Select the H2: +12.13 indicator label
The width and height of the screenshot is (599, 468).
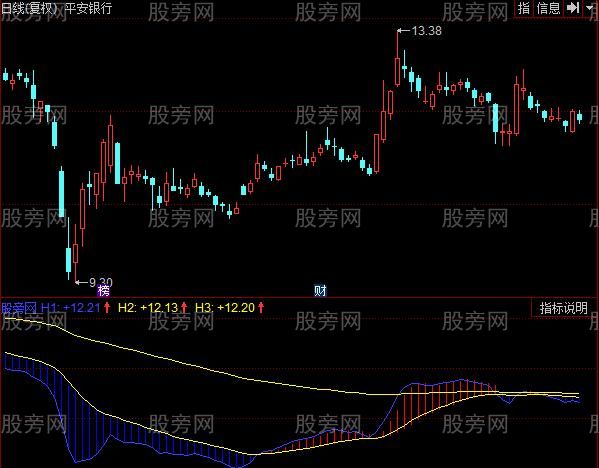coord(148,308)
